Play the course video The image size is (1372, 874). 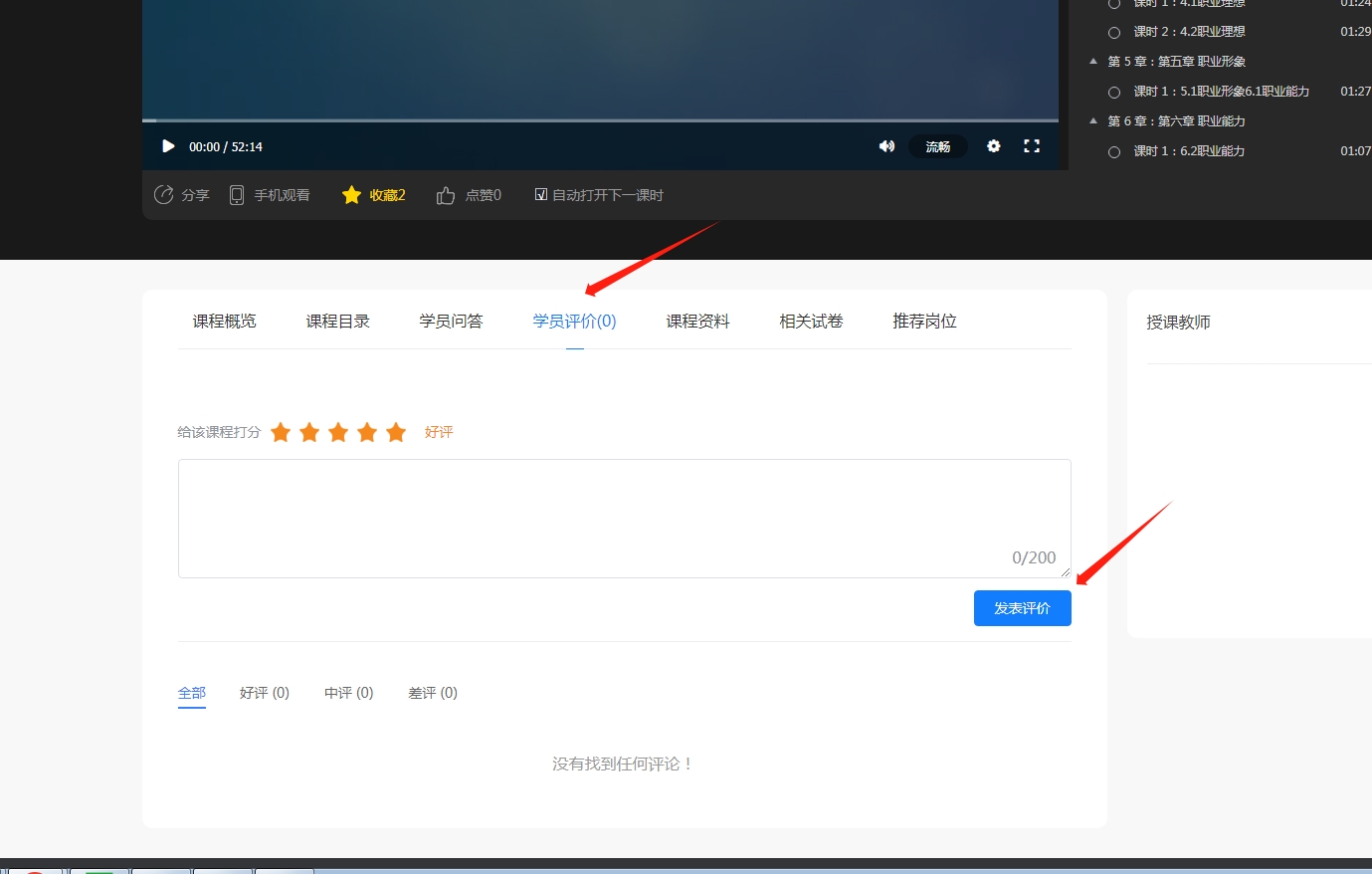(x=168, y=146)
